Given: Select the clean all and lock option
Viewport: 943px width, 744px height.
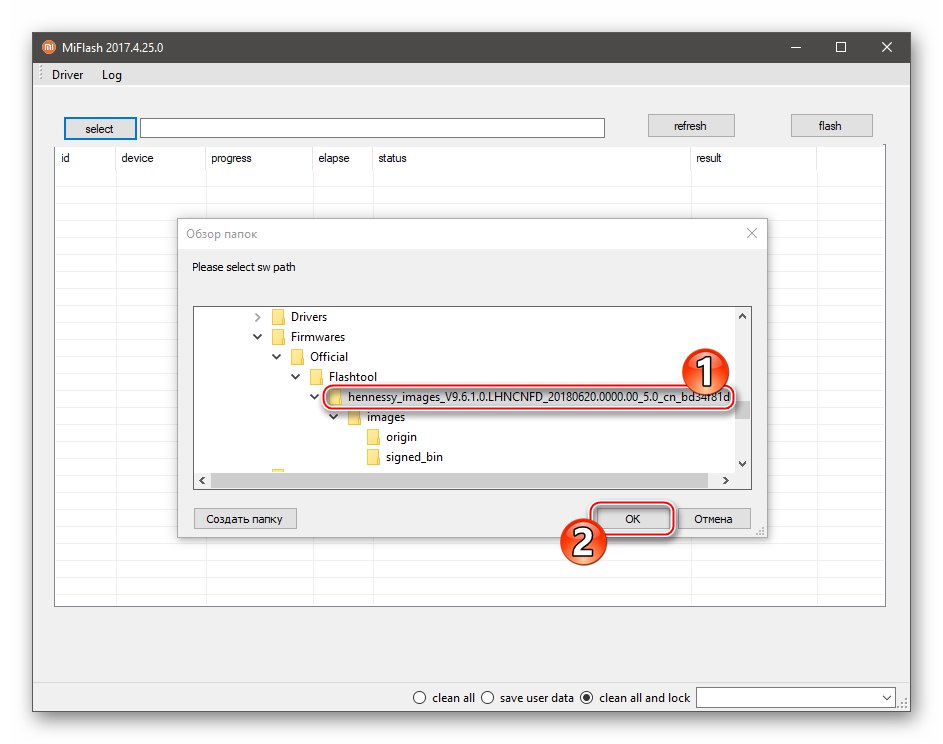Looking at the screenshot, I should pyautogui.click(x=587, y=698).
